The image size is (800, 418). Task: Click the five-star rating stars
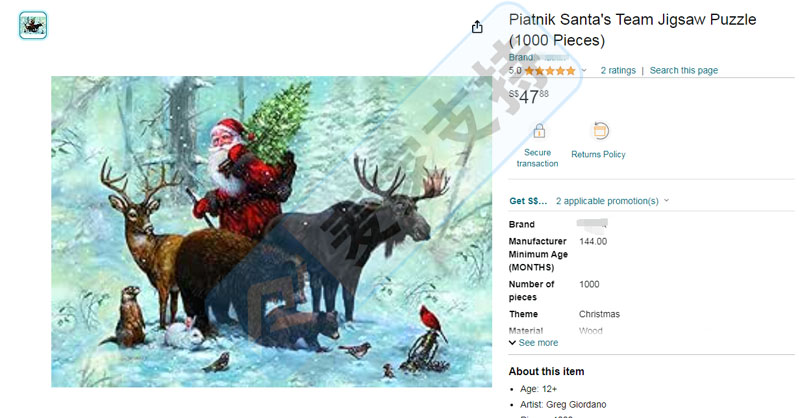[x=550, y=71]
